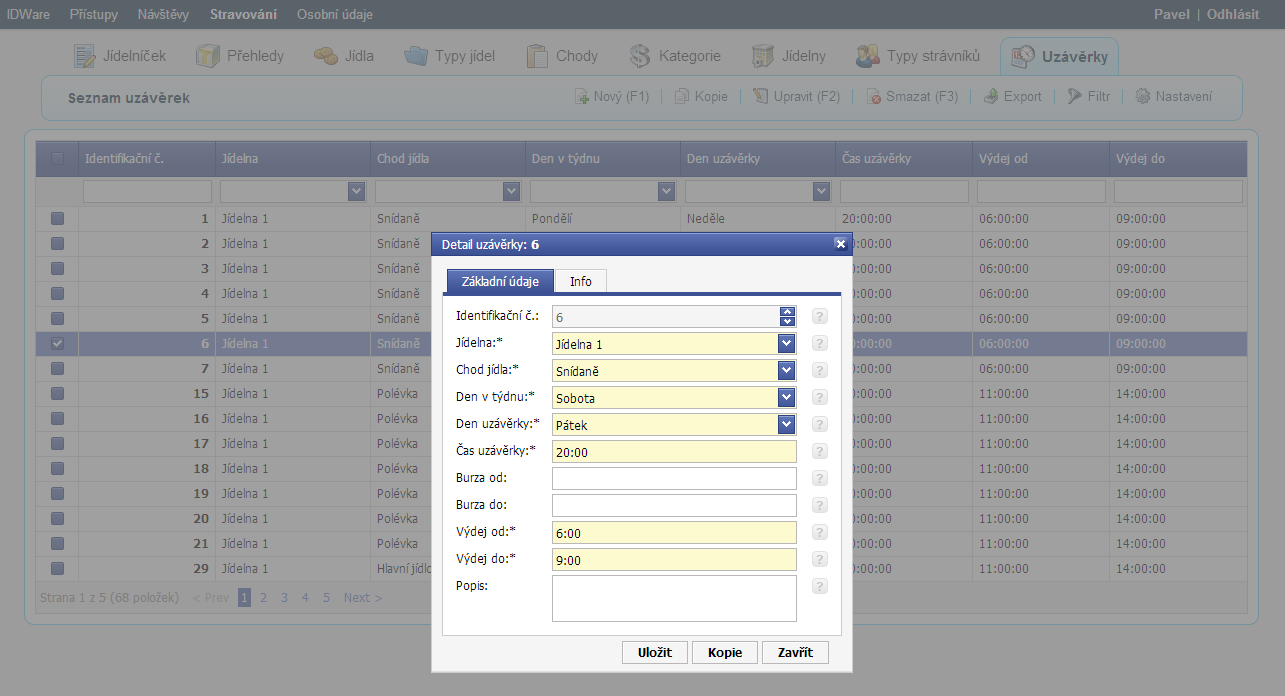The height and width of the screenshot is (696, 1285).
Task: Expand the Den v týdnu dropdown showing Sobota
Action: 787,398
